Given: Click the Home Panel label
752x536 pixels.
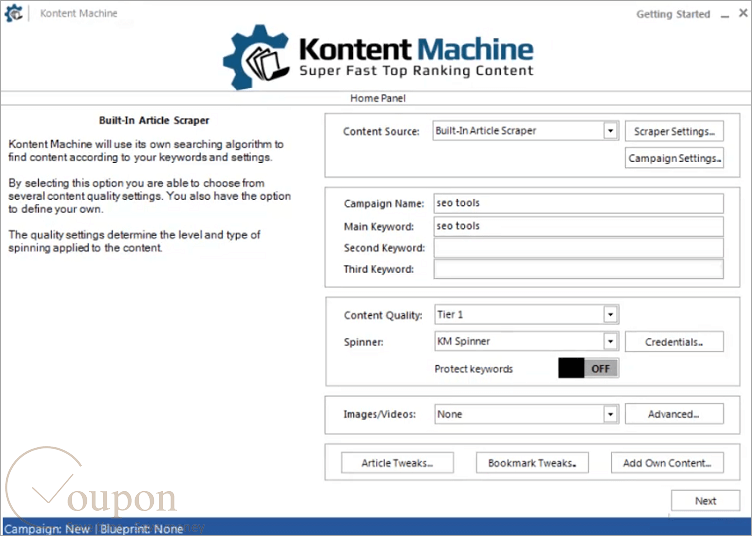Looking at the screenshot, I should [377, 98].
